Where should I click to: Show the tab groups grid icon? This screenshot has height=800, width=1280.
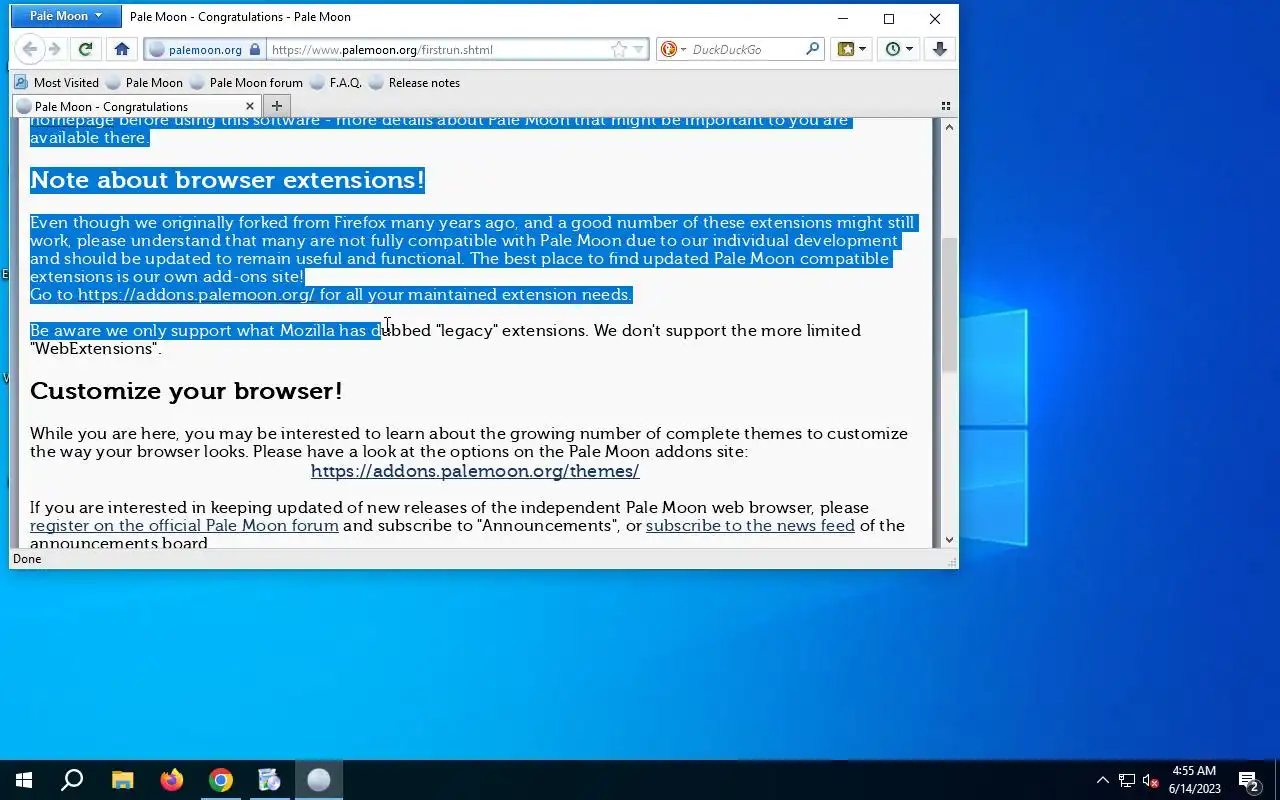point(945,106)
